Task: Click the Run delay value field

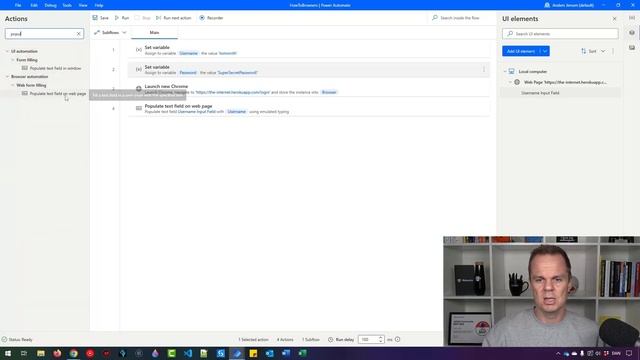Action: coord(368,340)
